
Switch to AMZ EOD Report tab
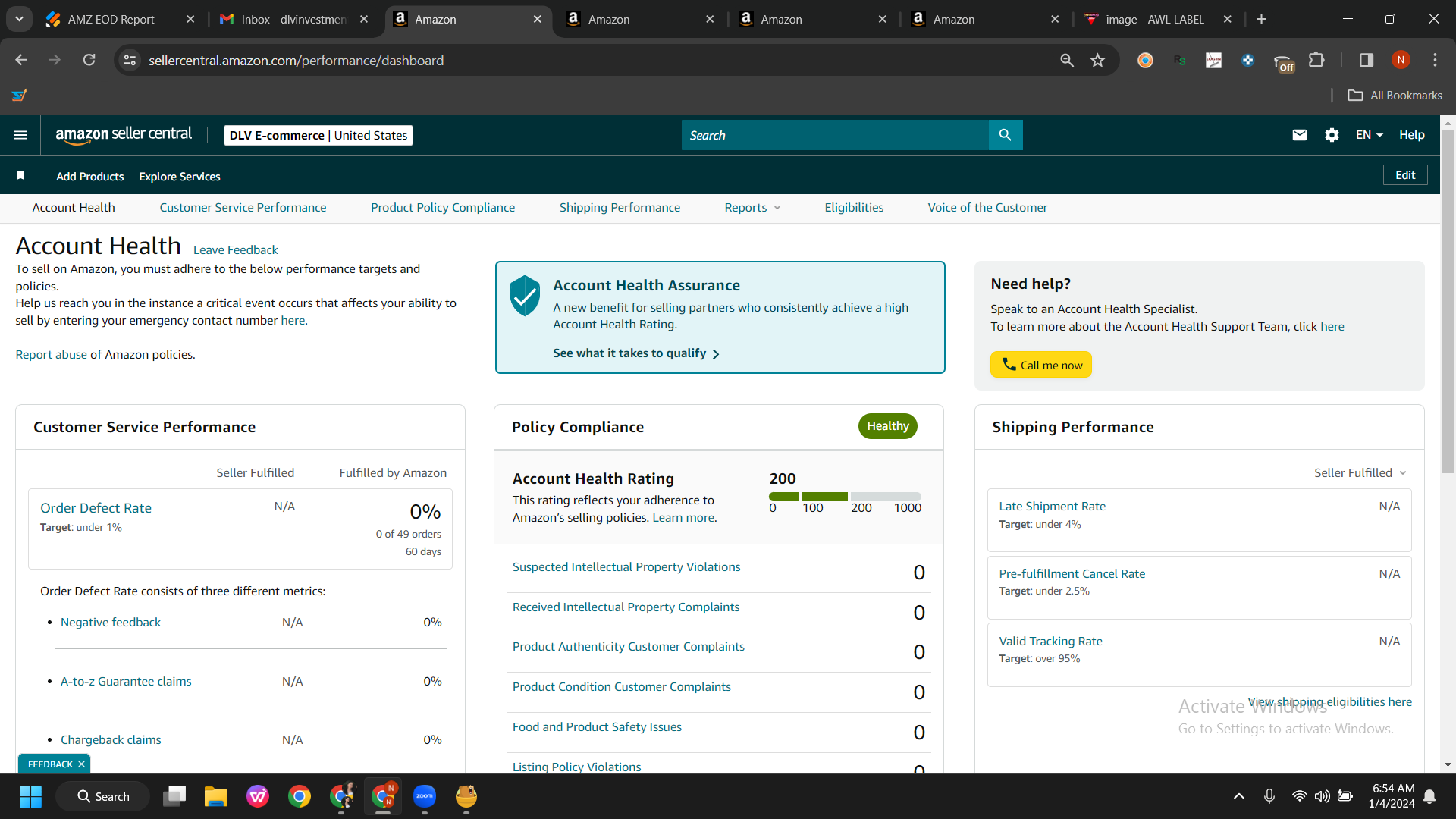tap(121, 19)
